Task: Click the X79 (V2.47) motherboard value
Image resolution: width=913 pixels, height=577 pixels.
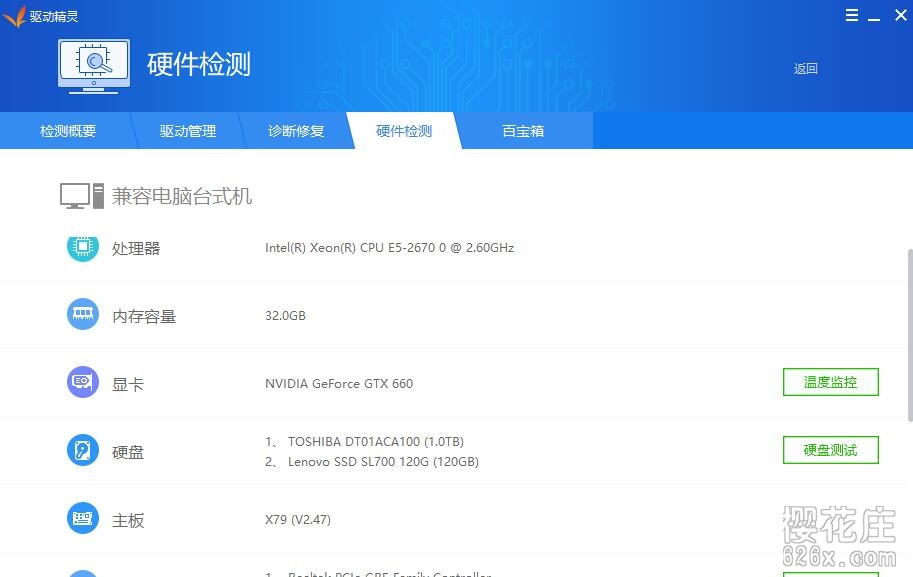Action: click(298, 519)
